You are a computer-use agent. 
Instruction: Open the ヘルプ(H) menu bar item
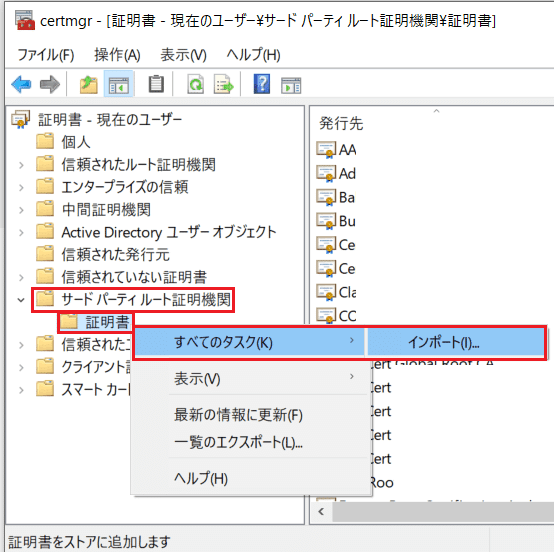253,55
